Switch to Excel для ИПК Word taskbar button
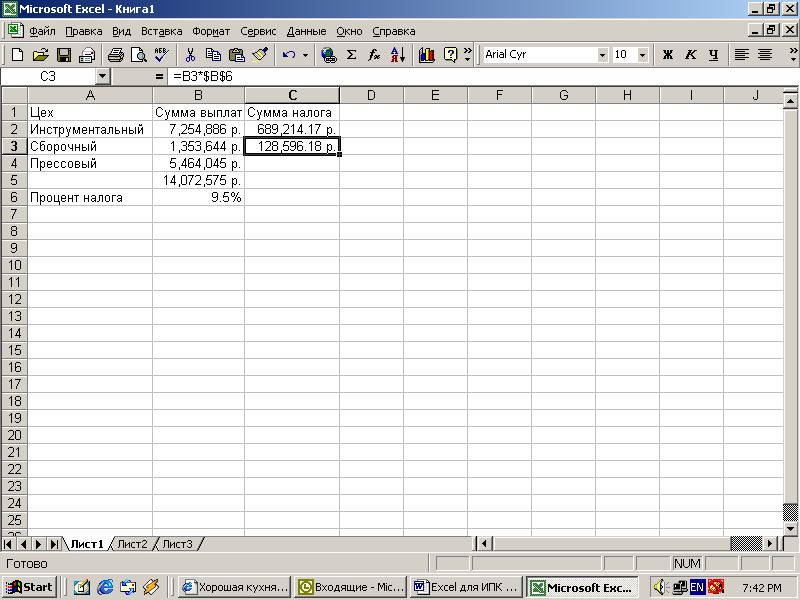 coord(466,587)
